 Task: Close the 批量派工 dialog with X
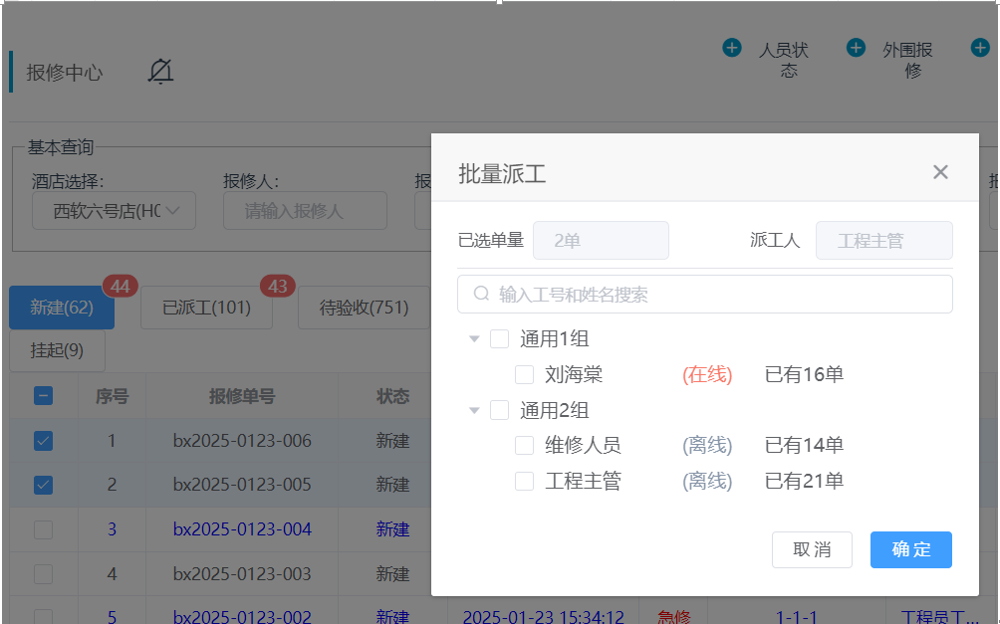coord(940,172)
